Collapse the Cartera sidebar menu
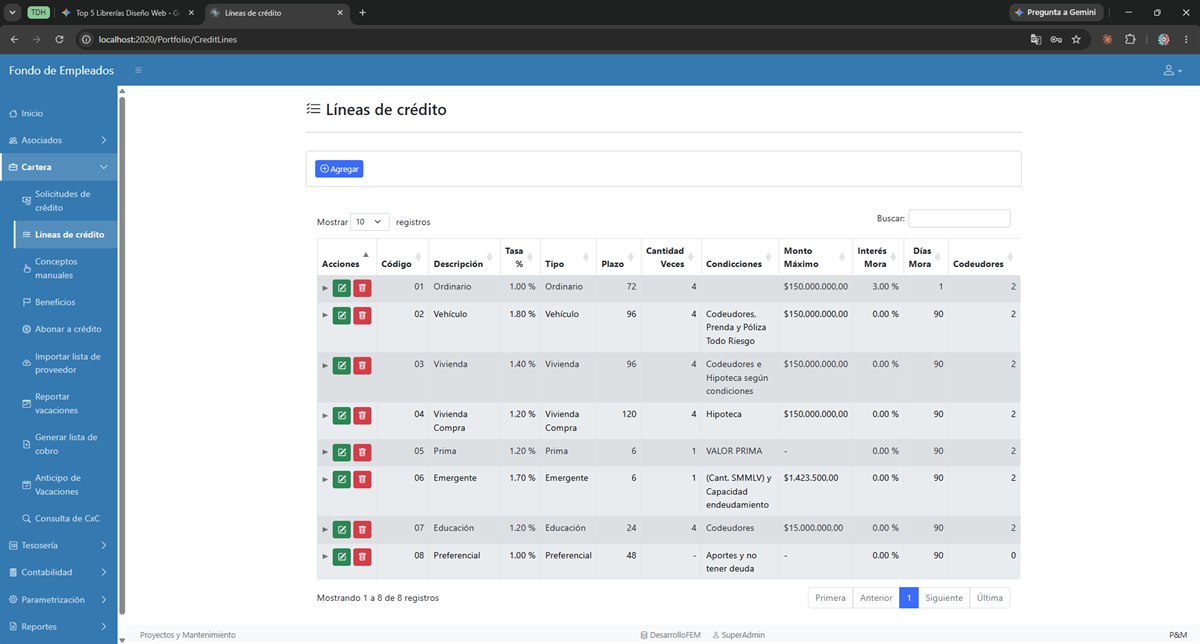 click(58, 167)
